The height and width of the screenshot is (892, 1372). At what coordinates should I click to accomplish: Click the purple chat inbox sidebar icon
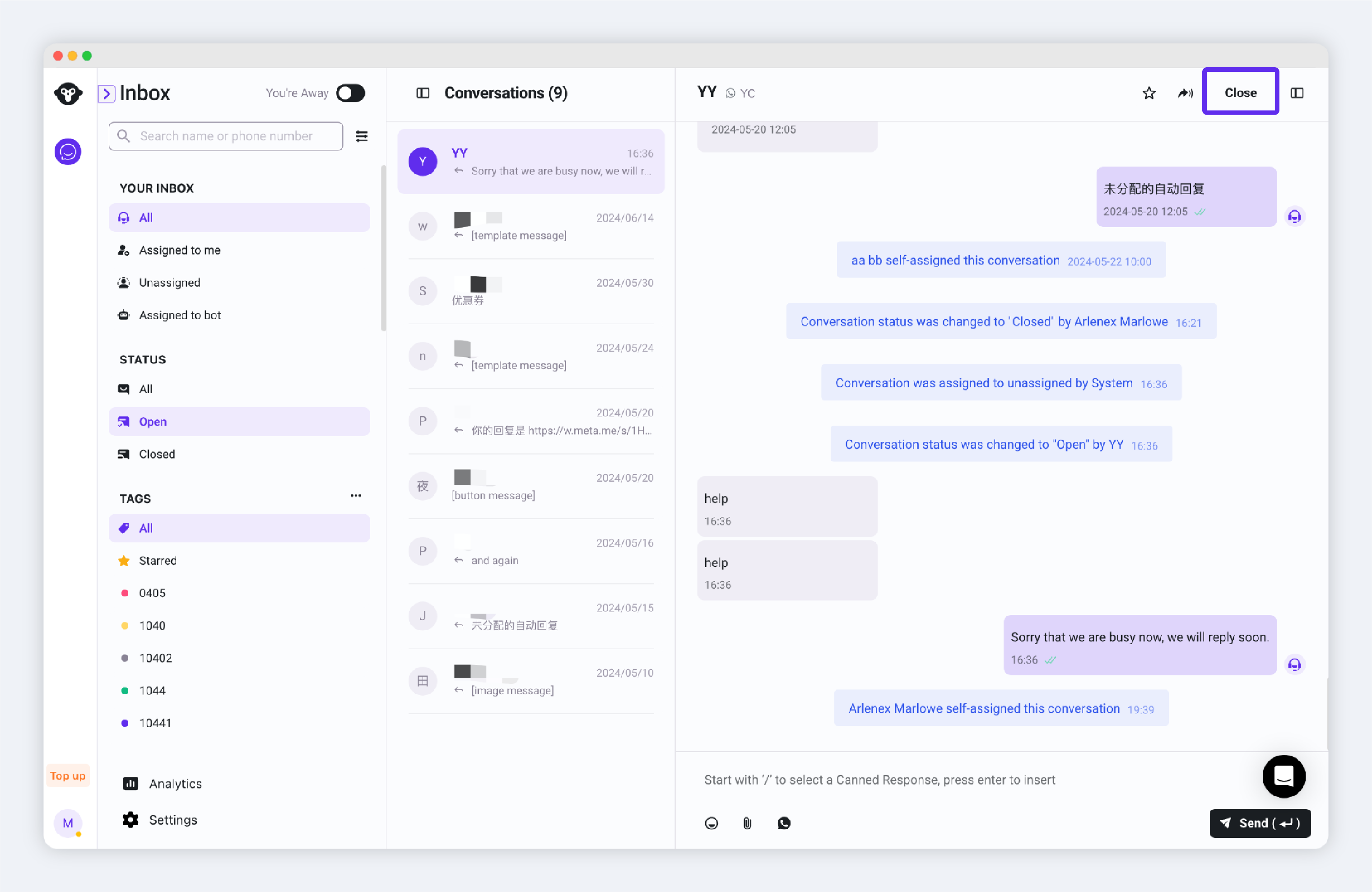click(68, 152)
